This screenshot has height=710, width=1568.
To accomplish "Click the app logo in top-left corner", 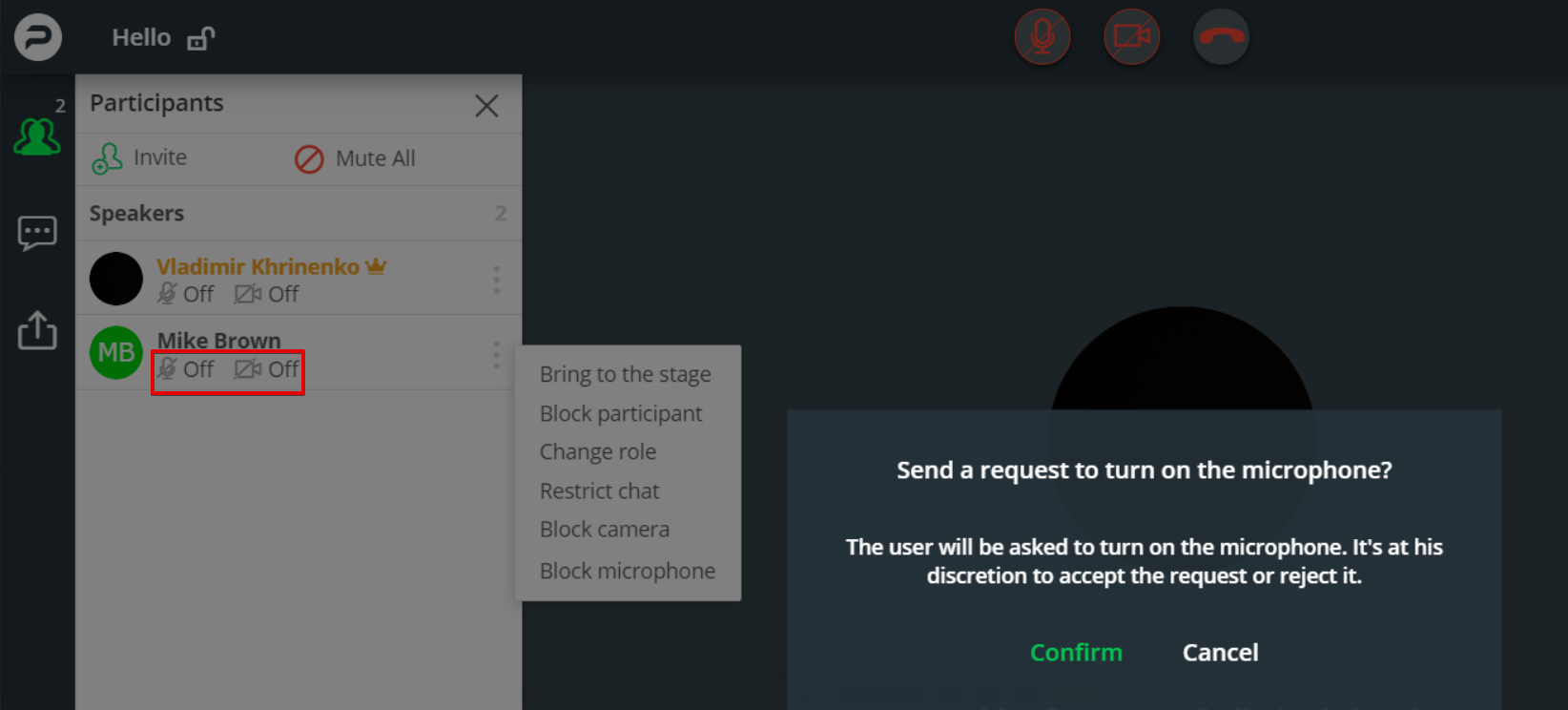I will click(38, 37).
